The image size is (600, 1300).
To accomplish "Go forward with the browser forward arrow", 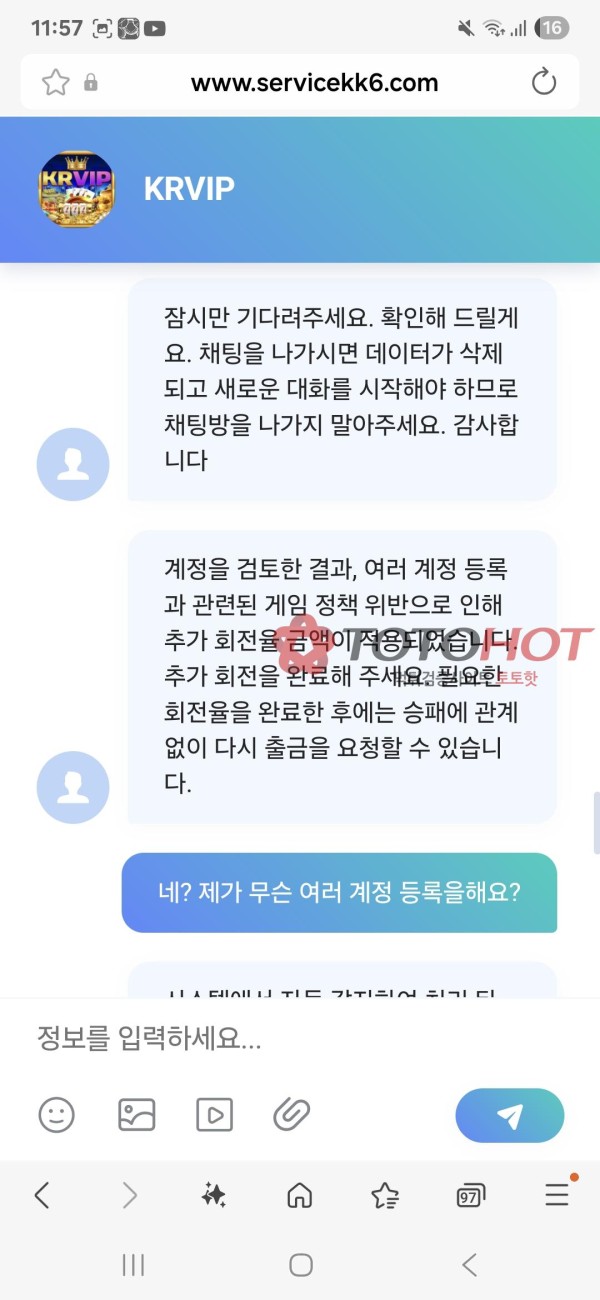I will click(x=129, y=1194).
